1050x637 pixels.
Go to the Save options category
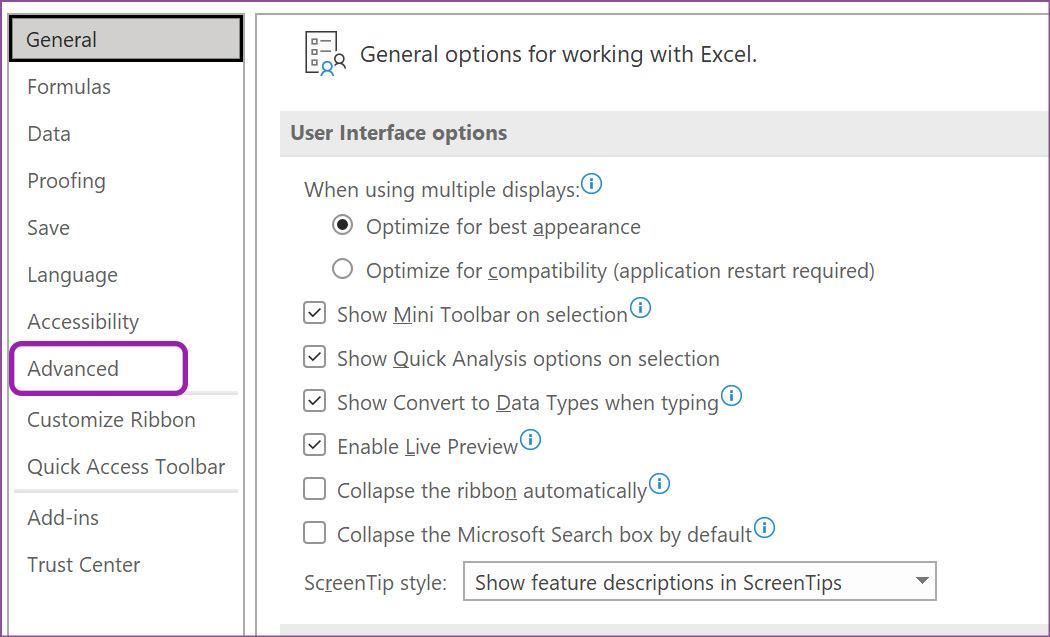[48, 228]
